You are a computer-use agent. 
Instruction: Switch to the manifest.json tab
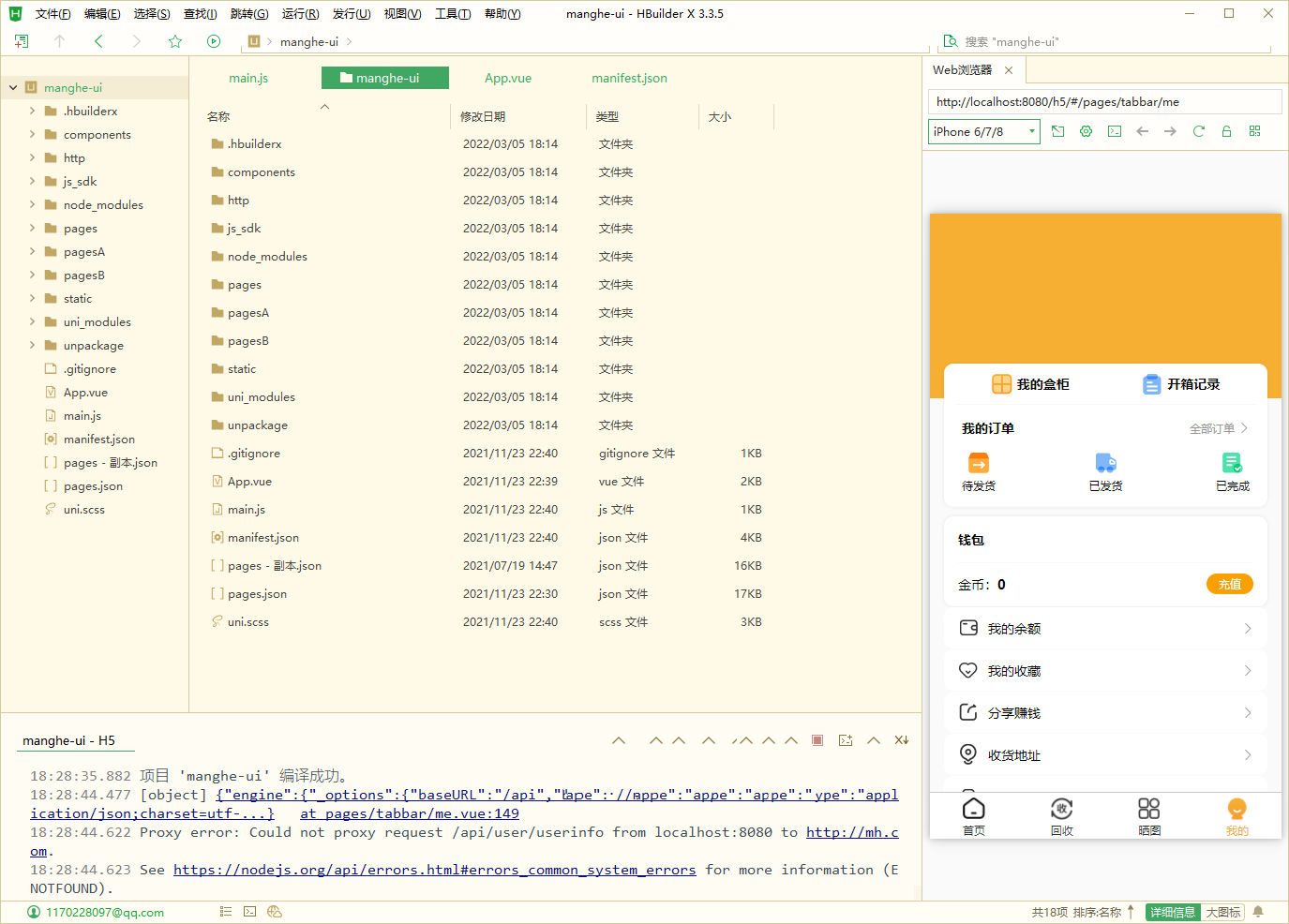coord(629,78)
